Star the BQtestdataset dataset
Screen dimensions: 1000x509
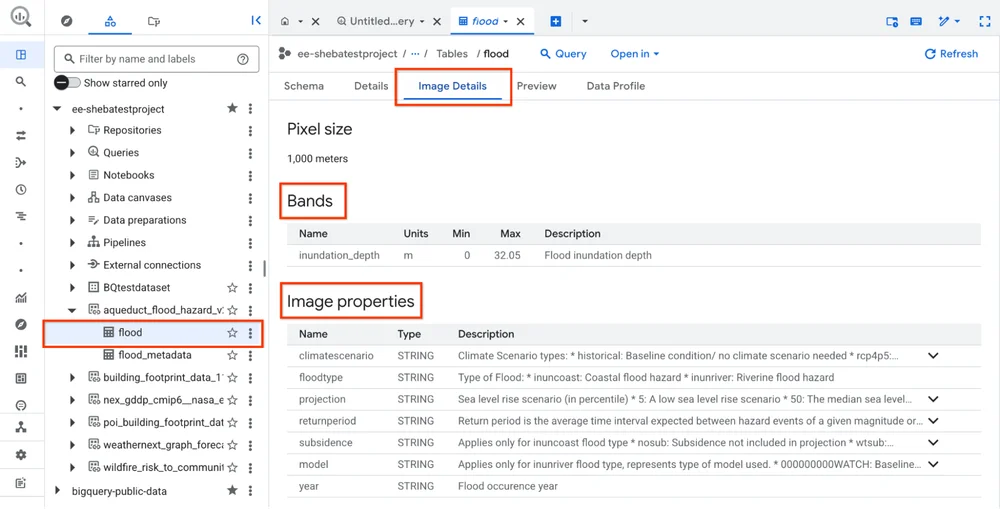pyautogui.click(x=232, y=288)
